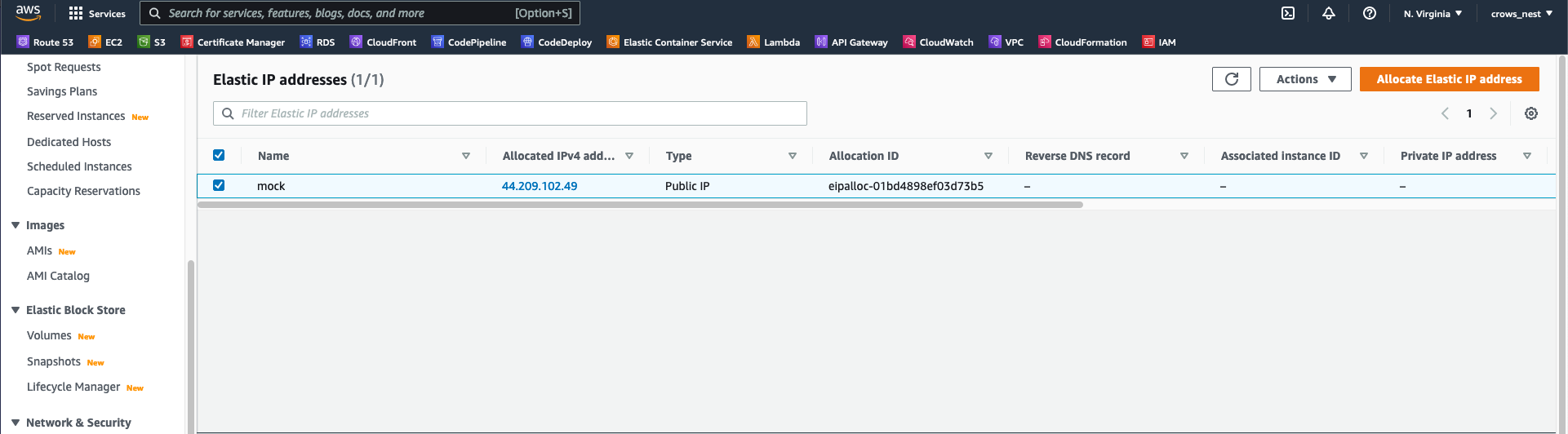The width and height of the screenshot is (1568, 434).
Task: Sort by Reverse DNS record column
Action: tap(1184, 156)
